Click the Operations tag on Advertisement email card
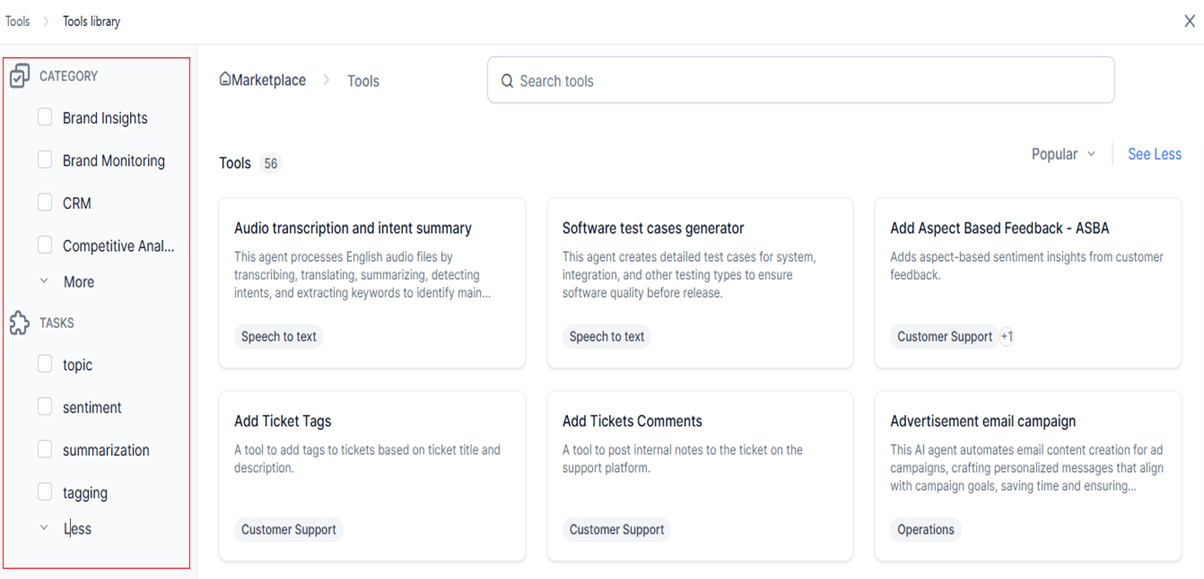This screenshot has width=1204, height=579. click(926, 530)
